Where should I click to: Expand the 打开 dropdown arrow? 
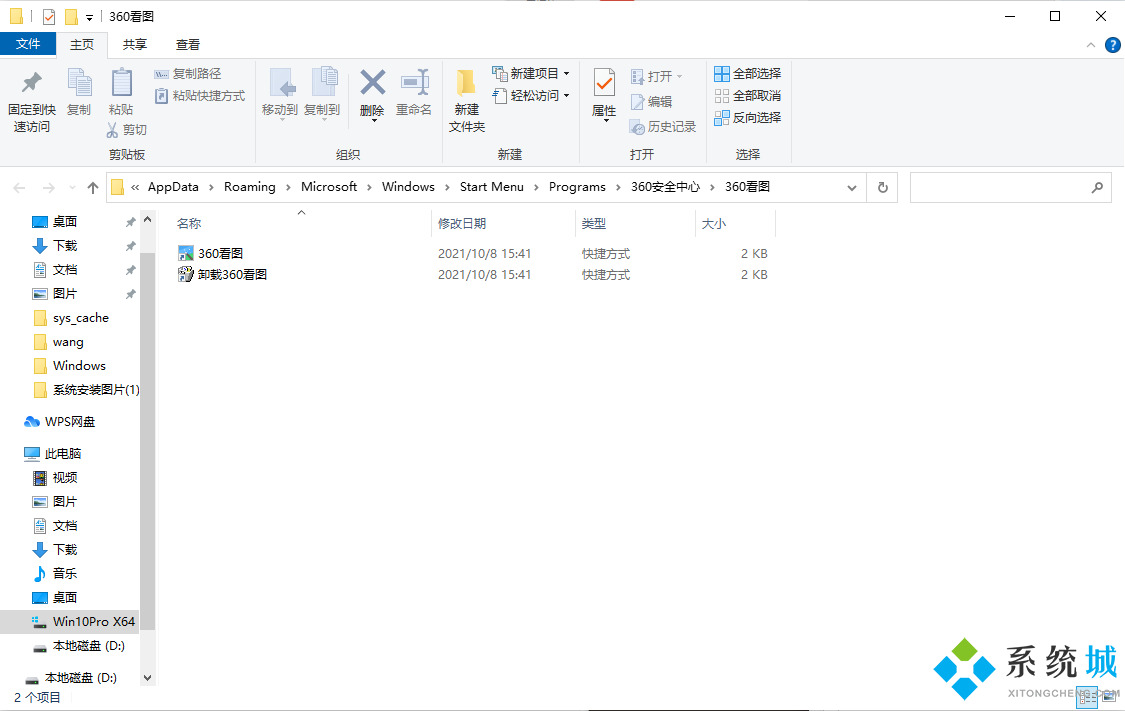click(x=680, y=75)
